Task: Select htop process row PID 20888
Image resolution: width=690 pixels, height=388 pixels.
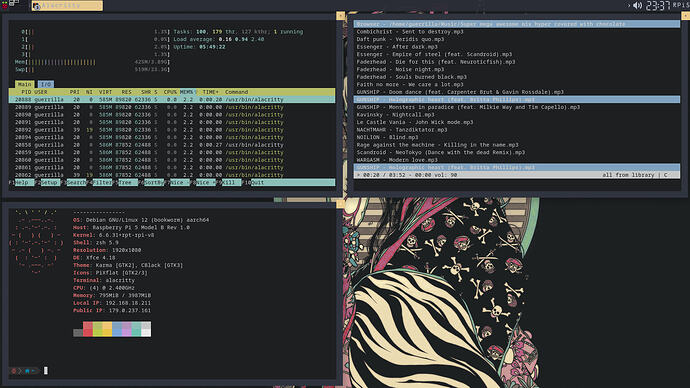Action: (x=172, y=99)
